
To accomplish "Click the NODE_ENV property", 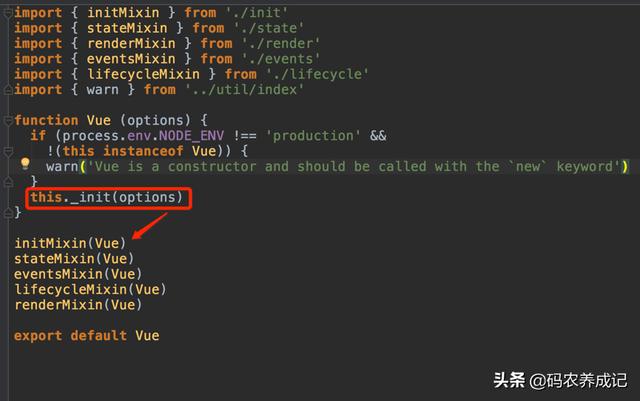I will pos(191,136).
